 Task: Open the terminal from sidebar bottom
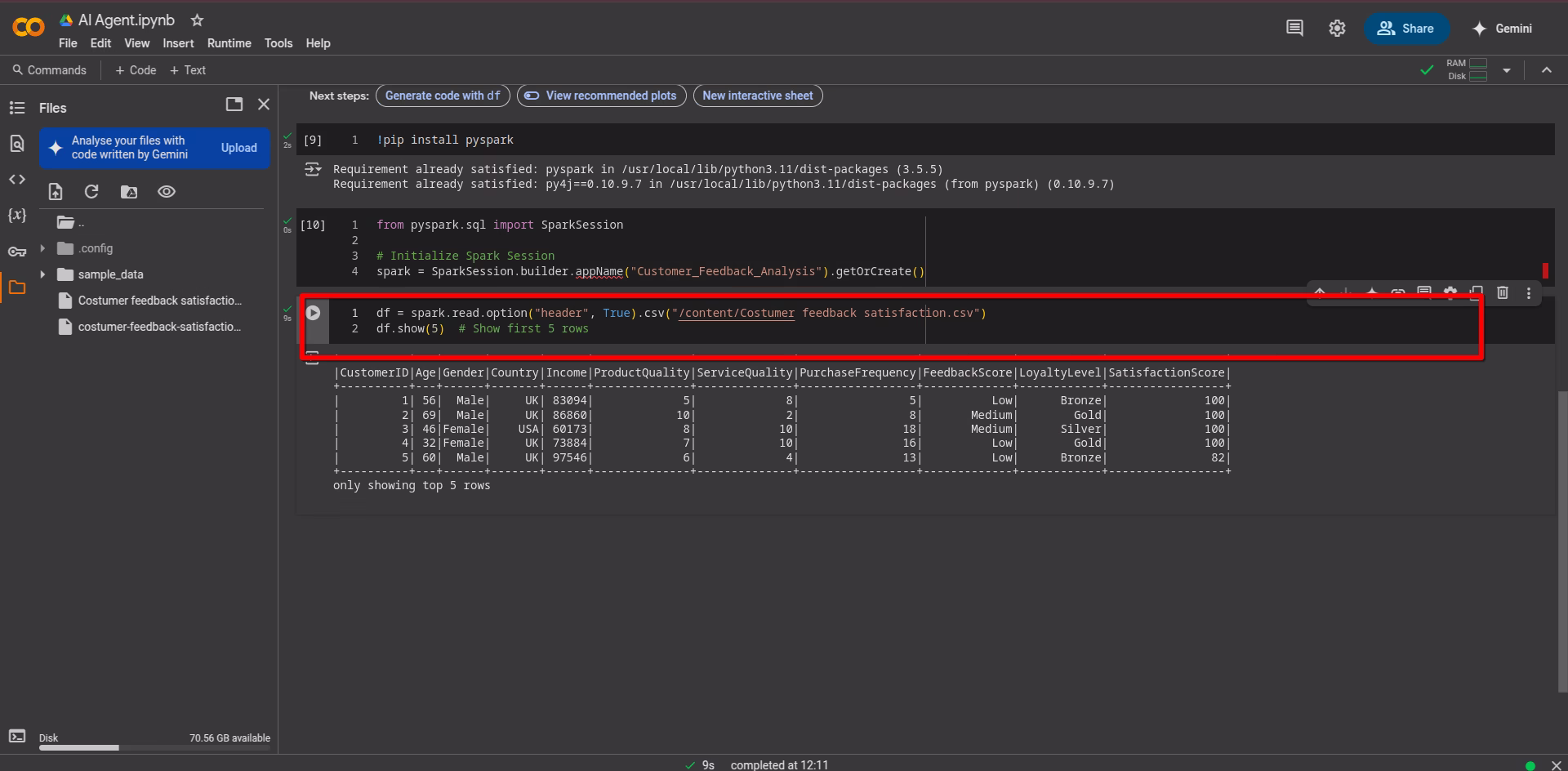pos(17,736)
